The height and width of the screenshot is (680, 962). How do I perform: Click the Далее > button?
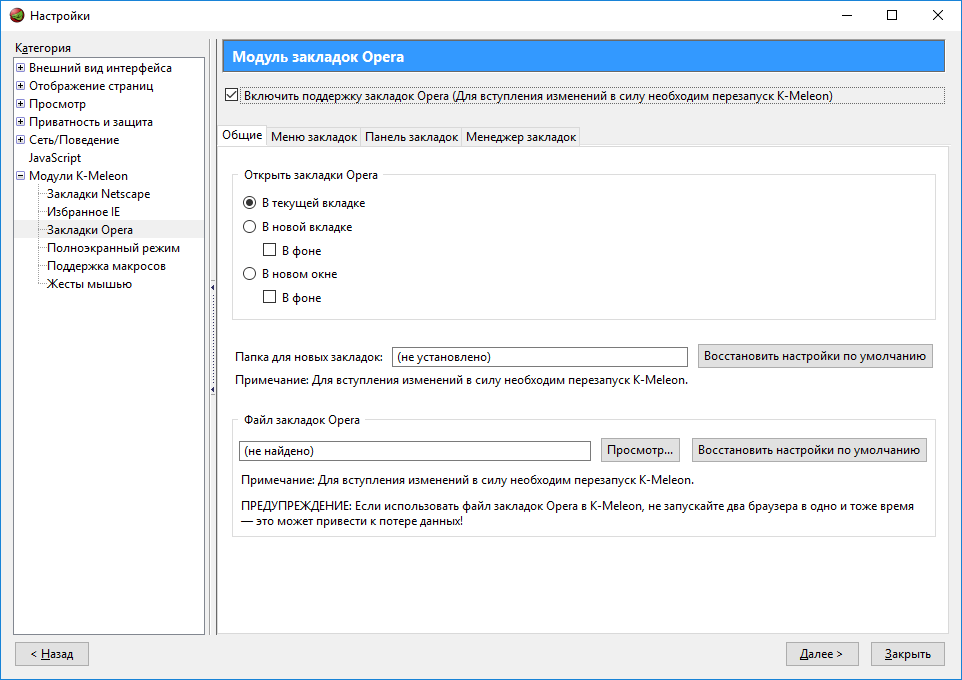point(822,654)
